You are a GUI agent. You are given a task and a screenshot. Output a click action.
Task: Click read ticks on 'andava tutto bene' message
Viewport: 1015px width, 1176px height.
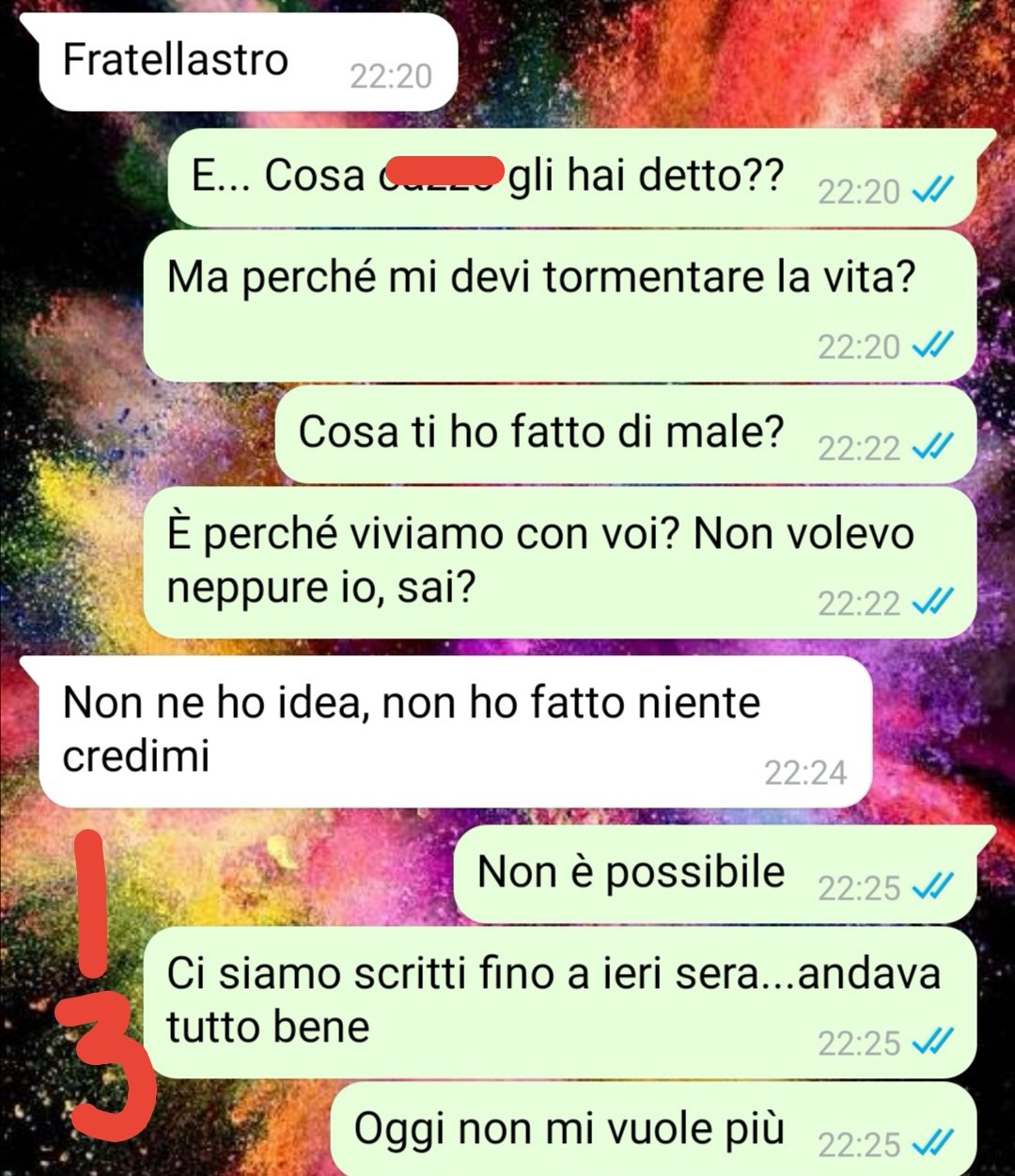pos(934,1042)
